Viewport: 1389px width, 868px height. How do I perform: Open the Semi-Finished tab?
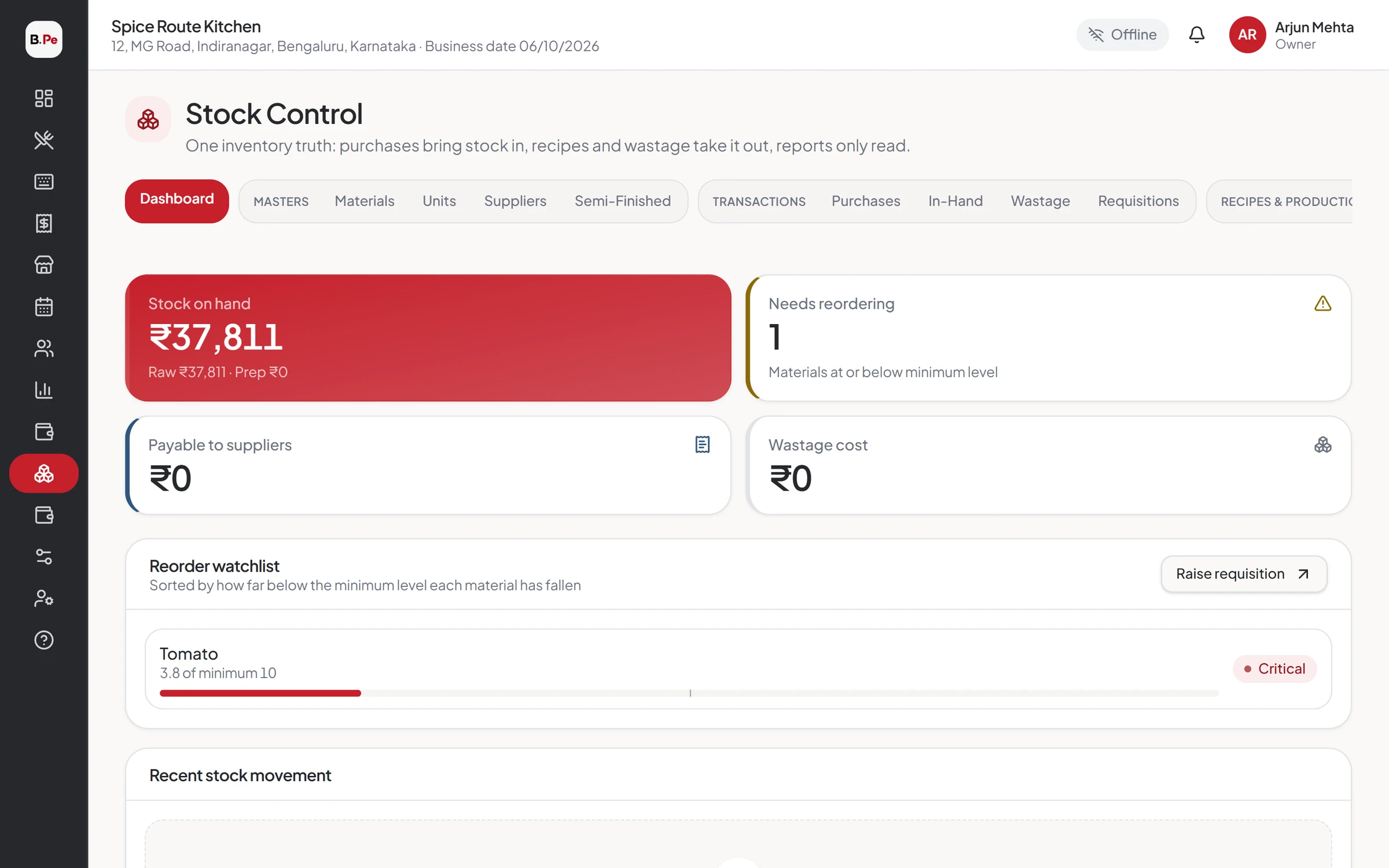(623, 201)
